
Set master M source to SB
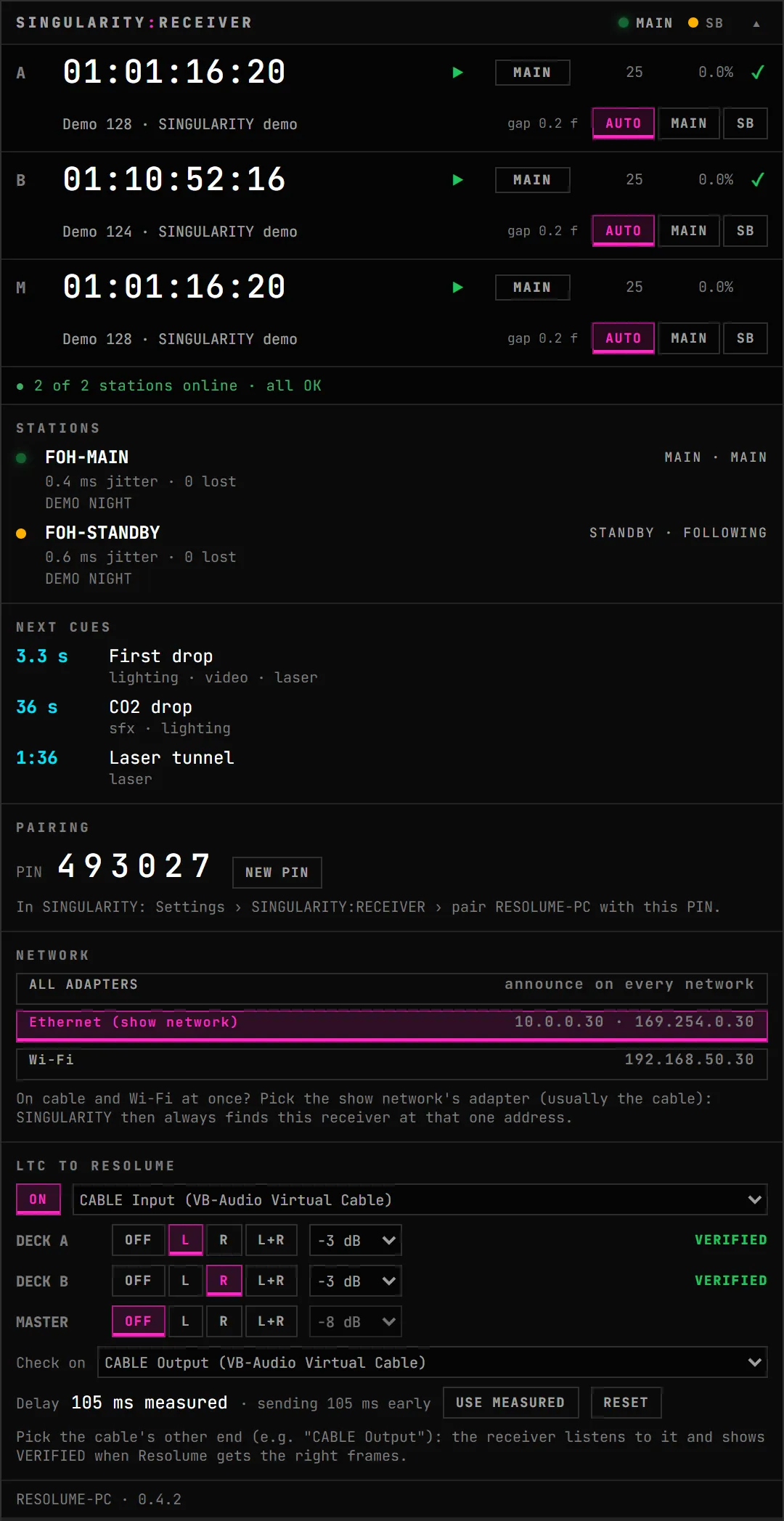tap(746, 338)
